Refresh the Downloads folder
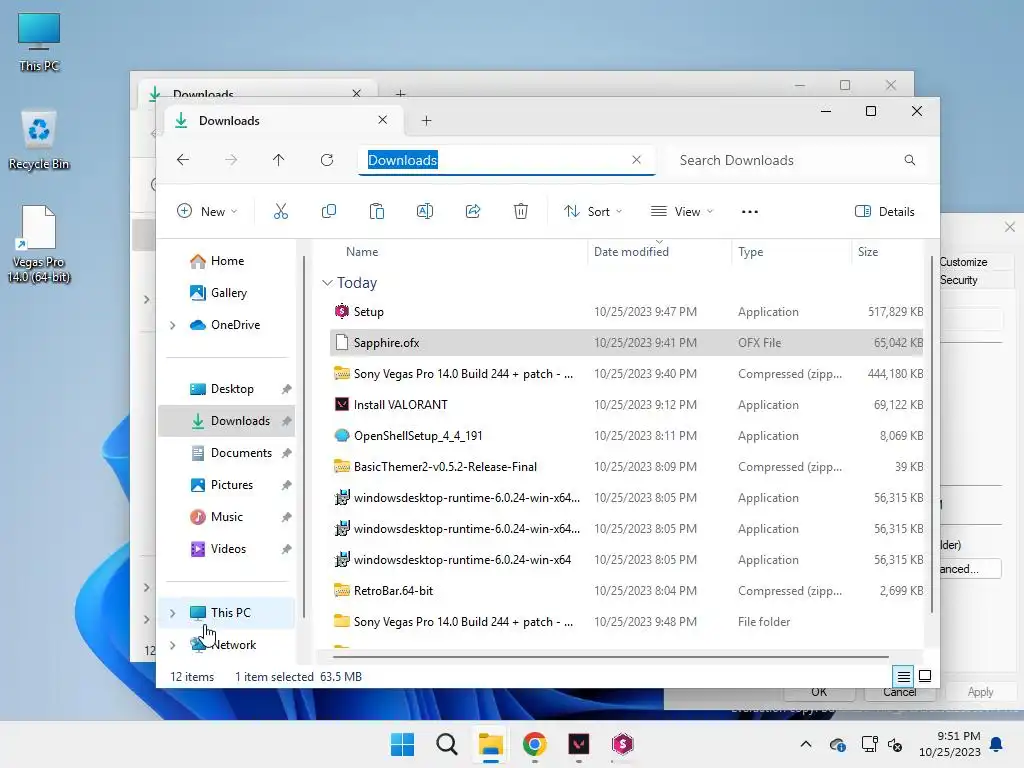 (327, 160)
